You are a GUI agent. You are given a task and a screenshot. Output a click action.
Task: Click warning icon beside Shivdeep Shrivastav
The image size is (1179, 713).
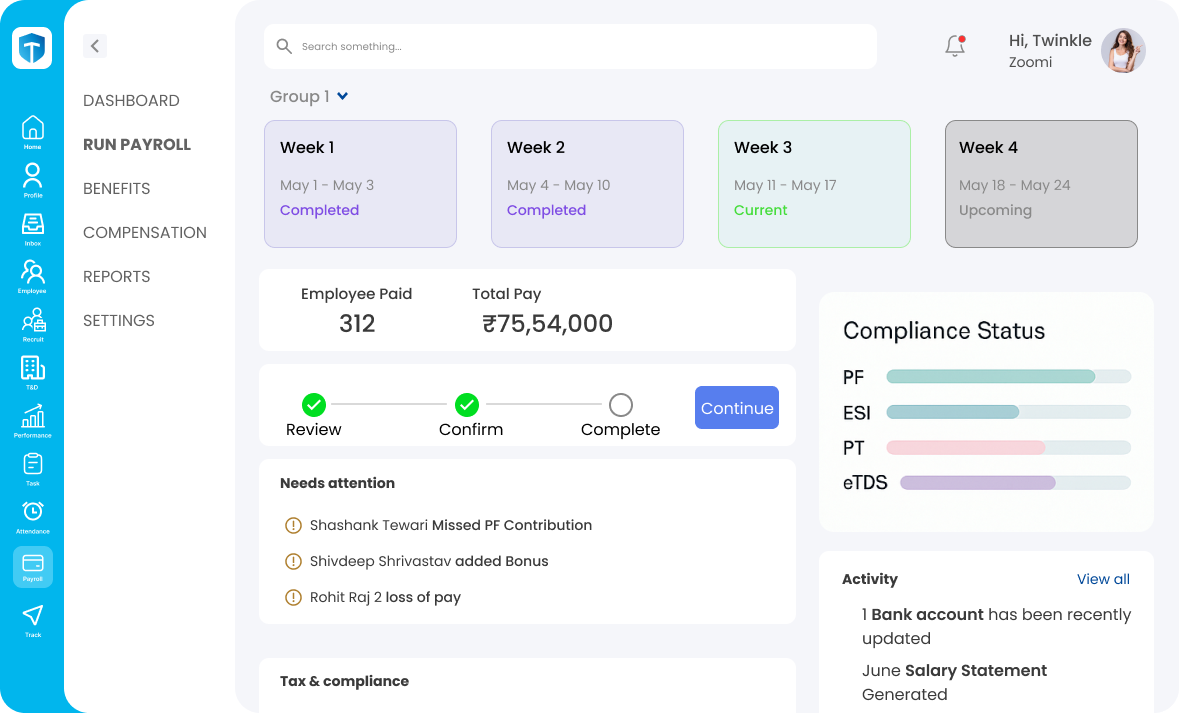(293, 562)
